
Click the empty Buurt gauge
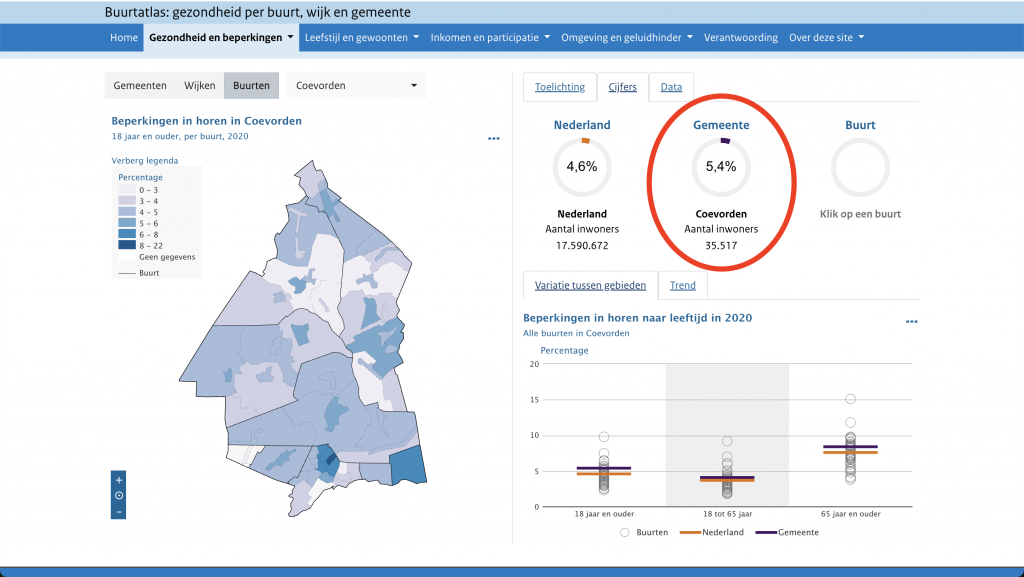click(860, 167)
